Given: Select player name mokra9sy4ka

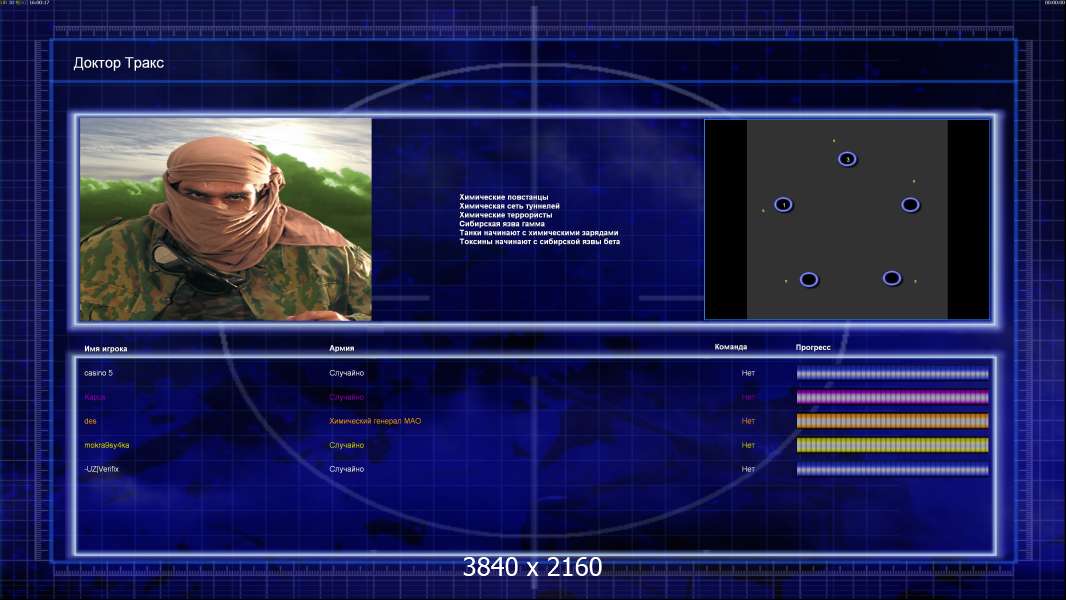Looking at the screenshot, I should 107,445.
